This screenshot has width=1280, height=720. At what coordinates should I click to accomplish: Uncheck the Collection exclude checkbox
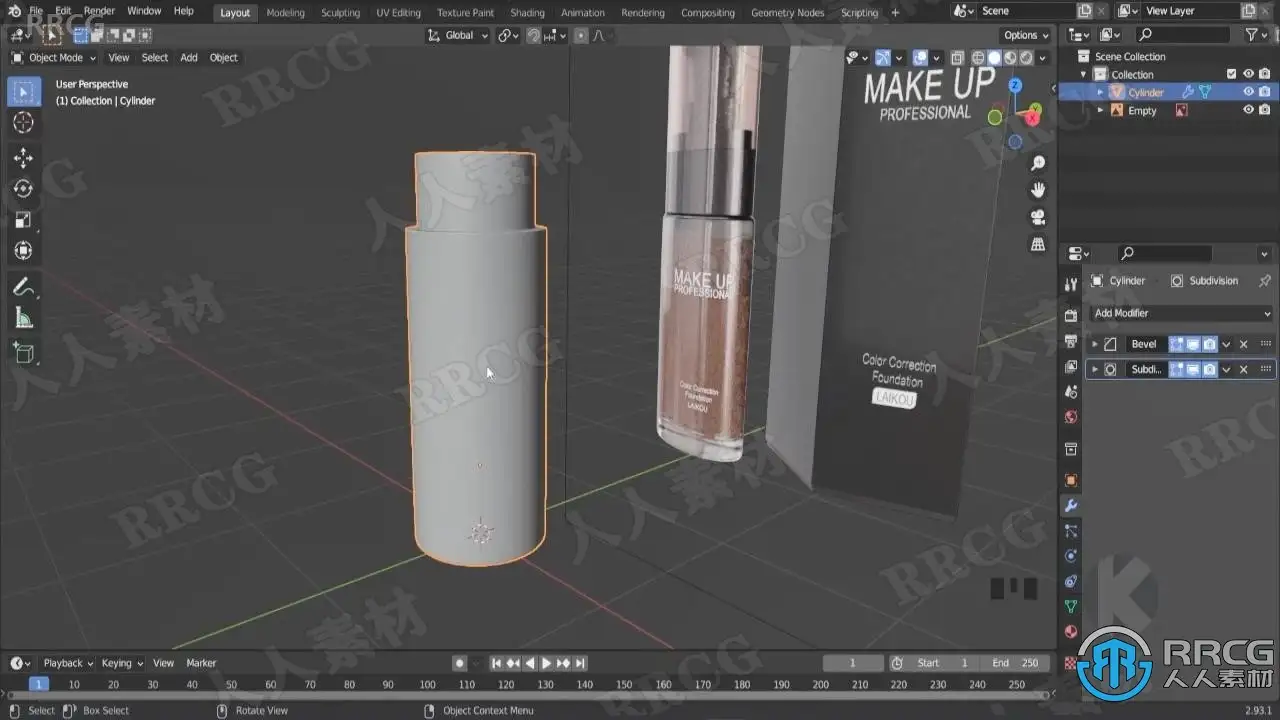coord(1232,74)
